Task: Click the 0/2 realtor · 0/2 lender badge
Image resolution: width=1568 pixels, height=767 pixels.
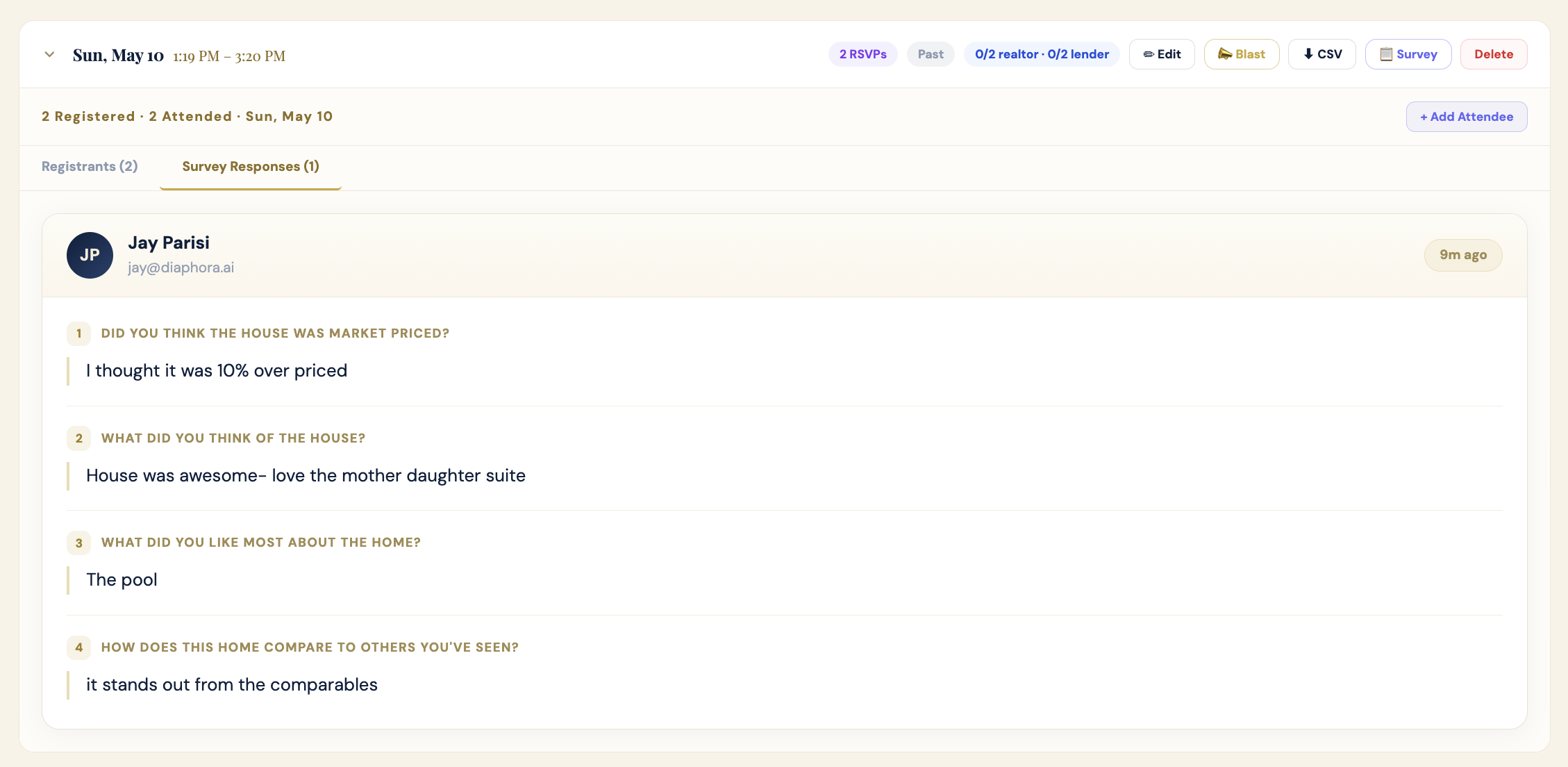Action: tap(1042, 54)
